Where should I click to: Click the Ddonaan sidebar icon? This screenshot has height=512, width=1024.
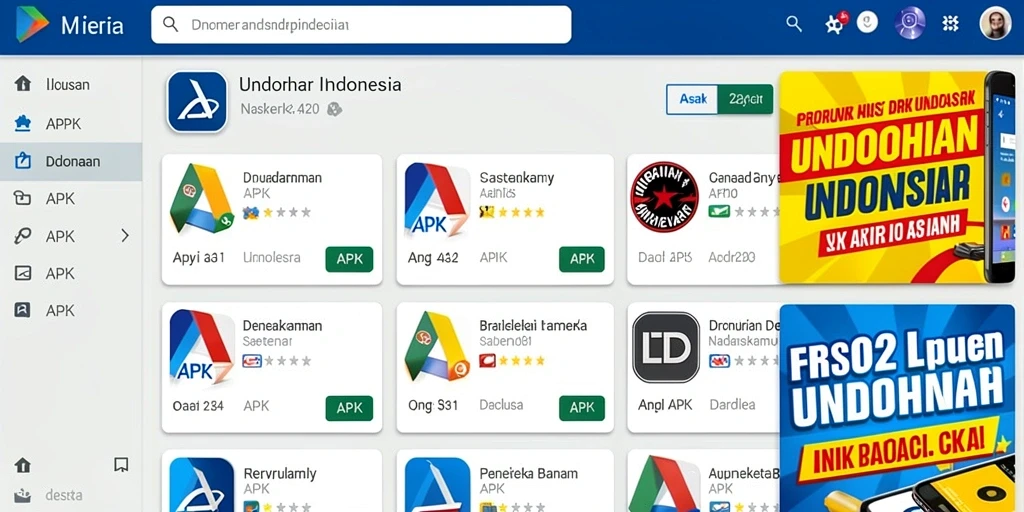(22, 161)
